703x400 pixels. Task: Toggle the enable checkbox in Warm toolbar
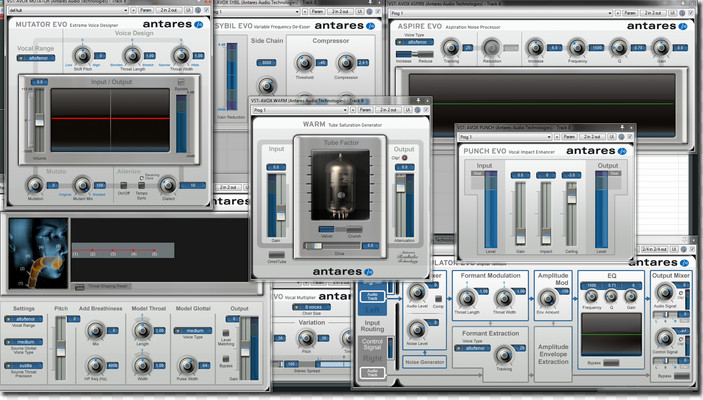click(426, 110)
